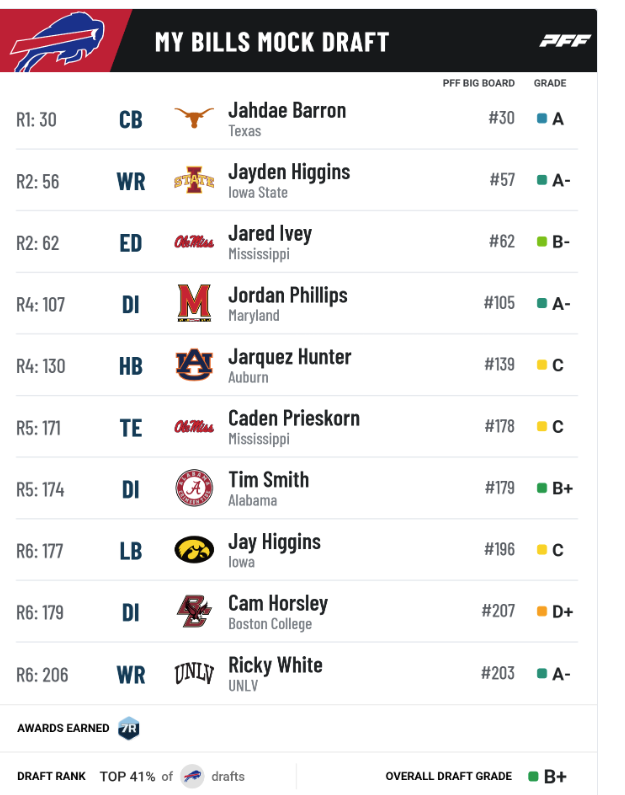Click the Boston College eagle logo
625x795 pixels.
[194, 611]
